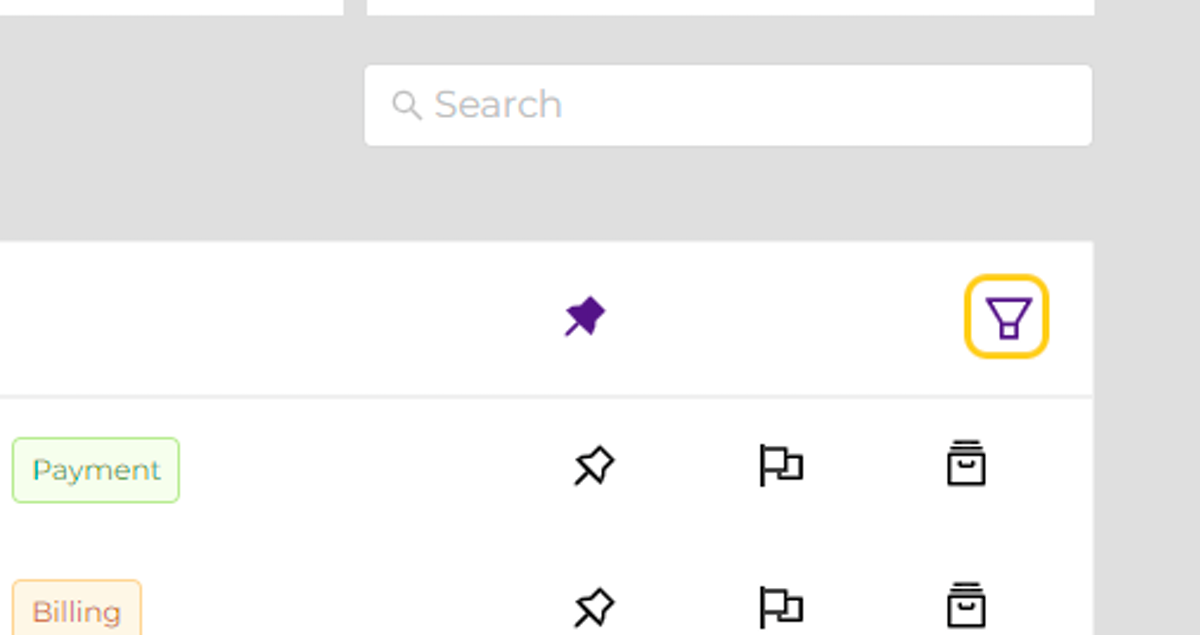Select the green Payment tag
The height and width of the screenshot is (636, 1200).
tap(96, 470)
